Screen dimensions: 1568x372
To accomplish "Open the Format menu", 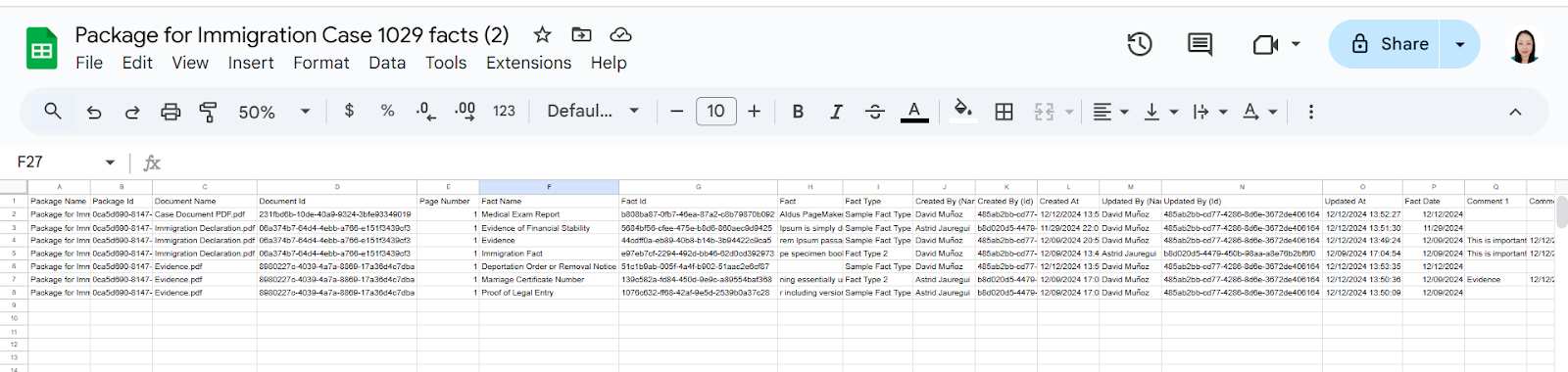I will pyautogui.click(x=321, y=63).
